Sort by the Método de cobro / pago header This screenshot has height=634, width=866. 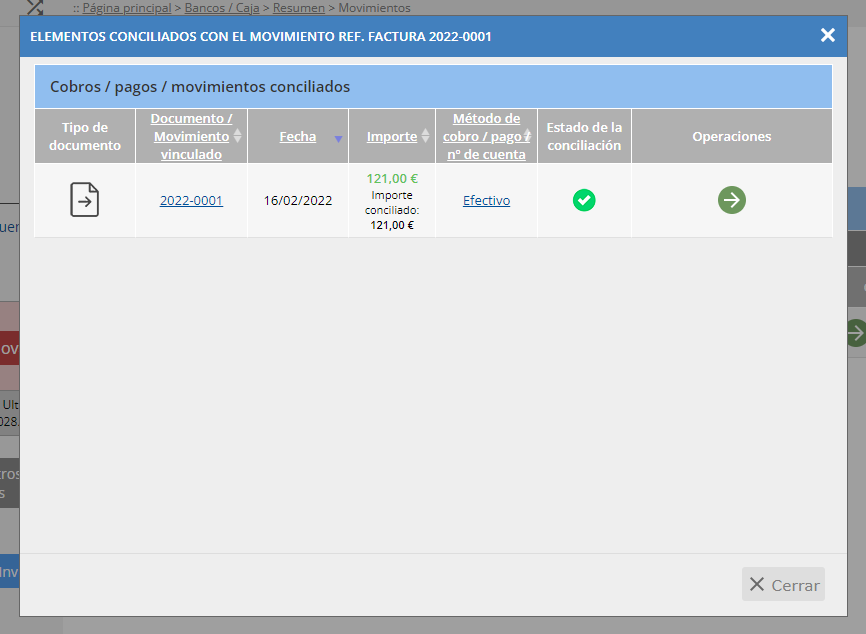(484, 136)
